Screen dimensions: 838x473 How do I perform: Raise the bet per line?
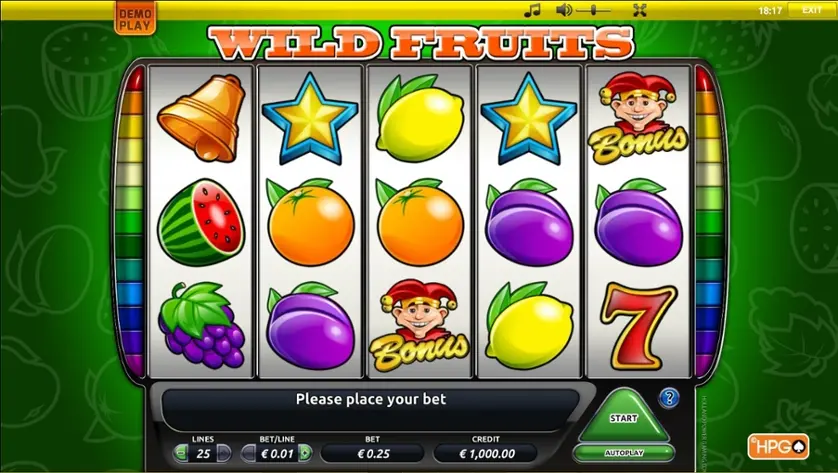[305, 454]
